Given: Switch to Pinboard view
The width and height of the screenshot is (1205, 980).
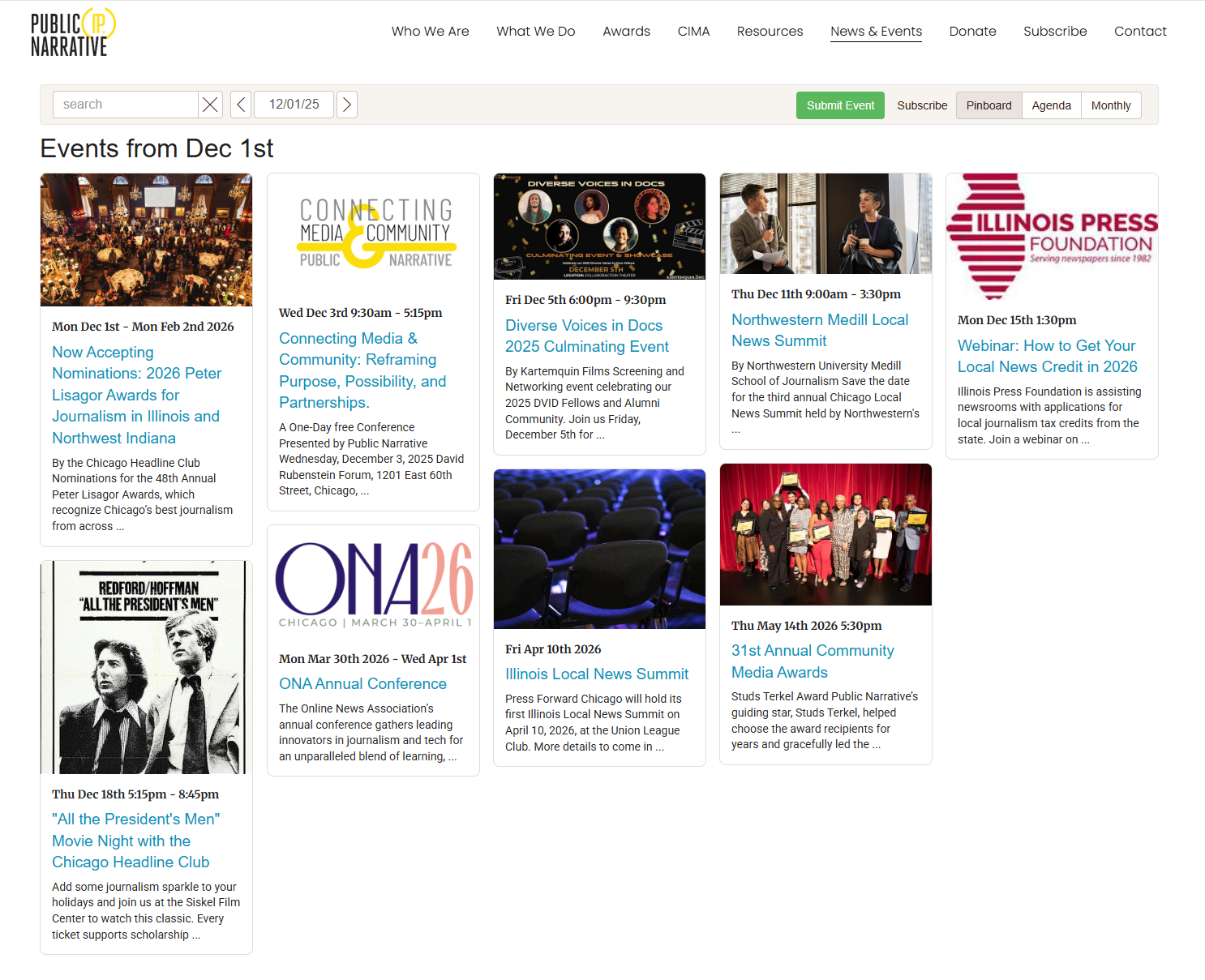Looking at the screenshot, I should (x=989, y=105).
